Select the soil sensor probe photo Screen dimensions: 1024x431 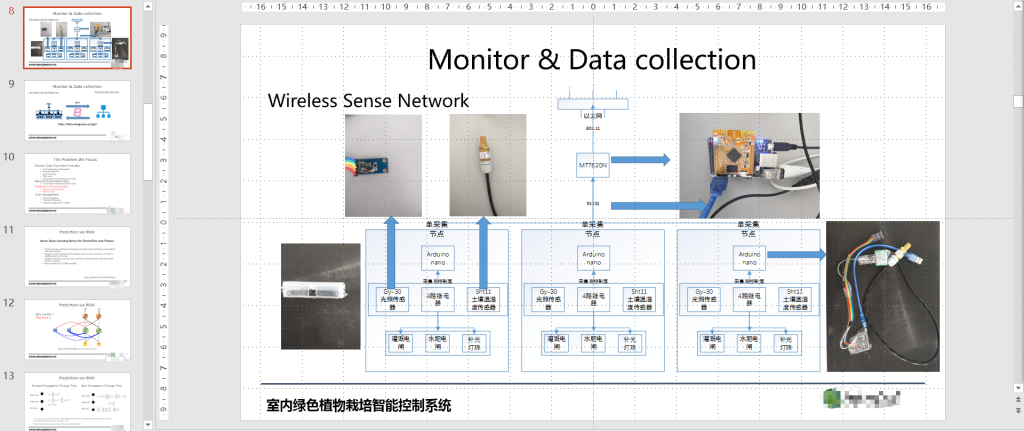(488, 165)
